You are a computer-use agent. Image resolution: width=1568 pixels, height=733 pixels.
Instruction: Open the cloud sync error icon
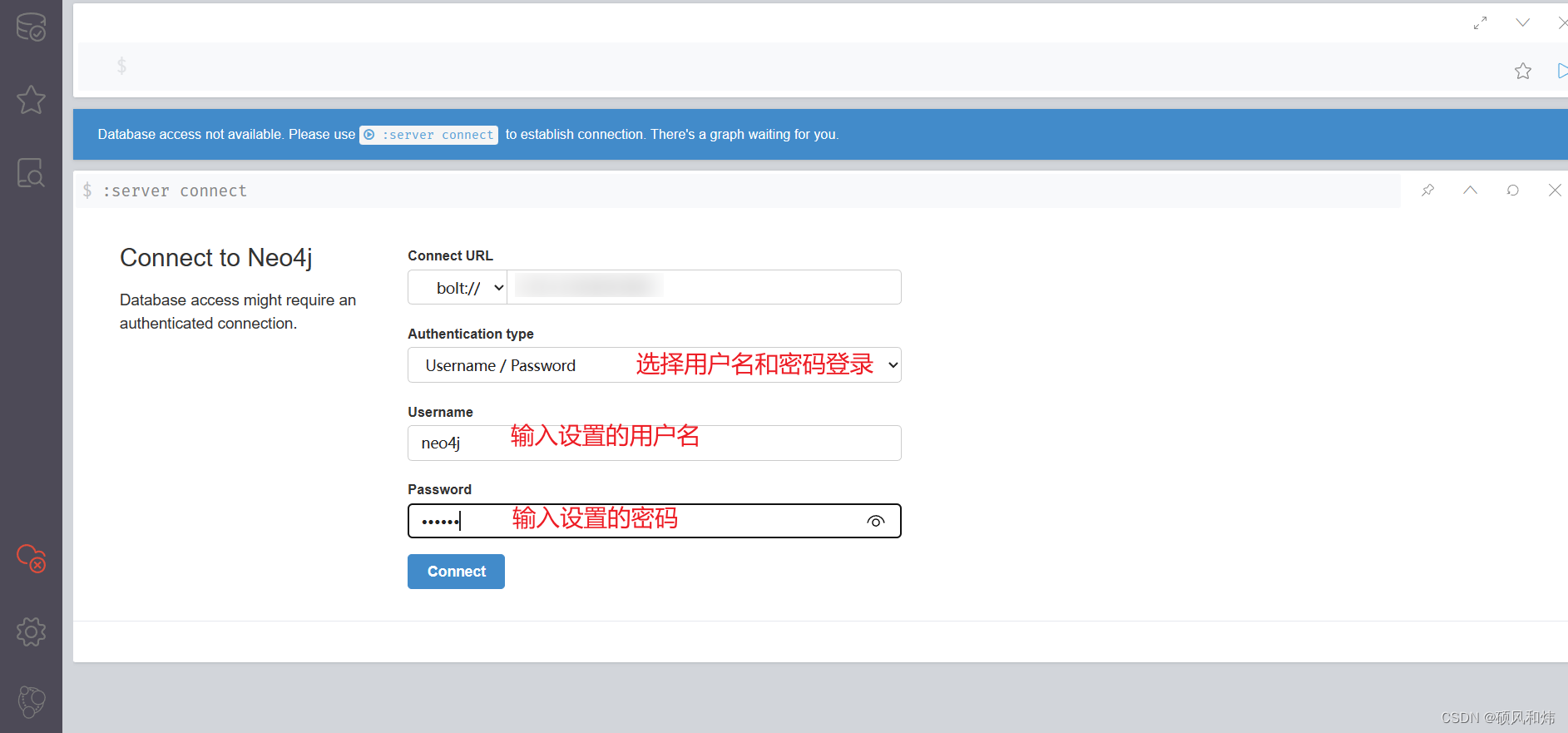click(32, 558)
